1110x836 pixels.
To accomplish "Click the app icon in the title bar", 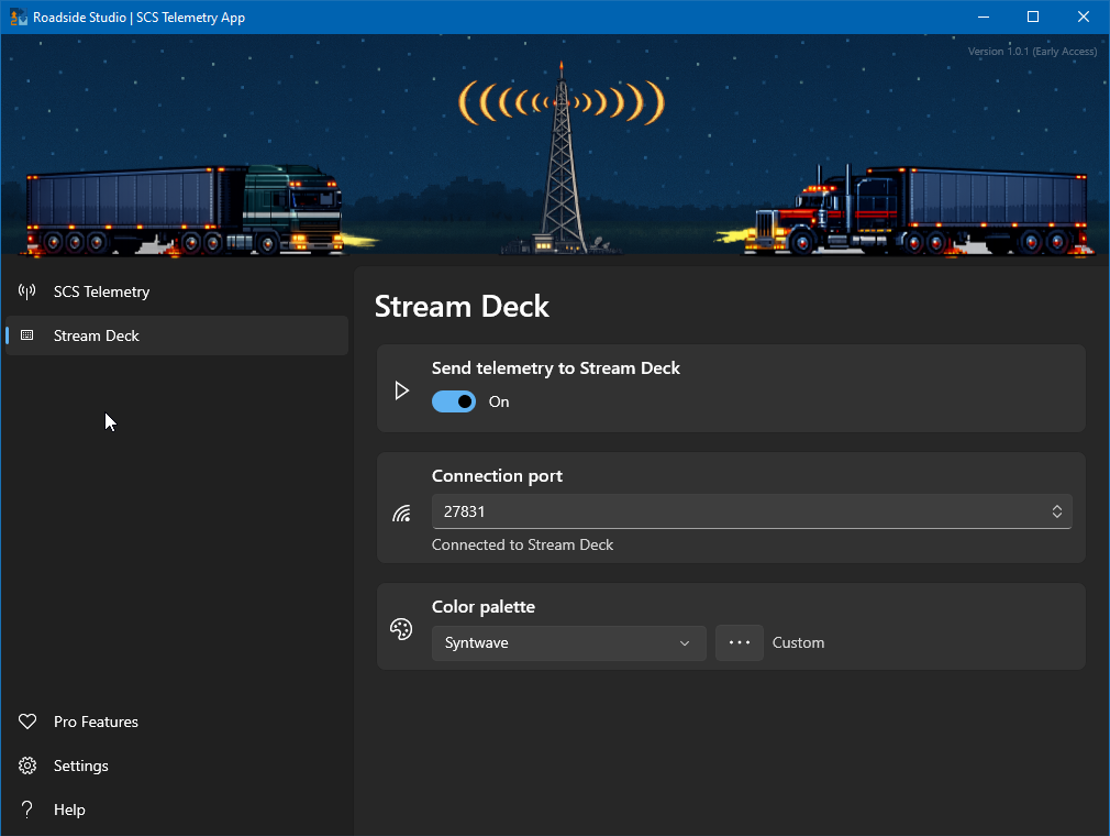I will (18, 17).
